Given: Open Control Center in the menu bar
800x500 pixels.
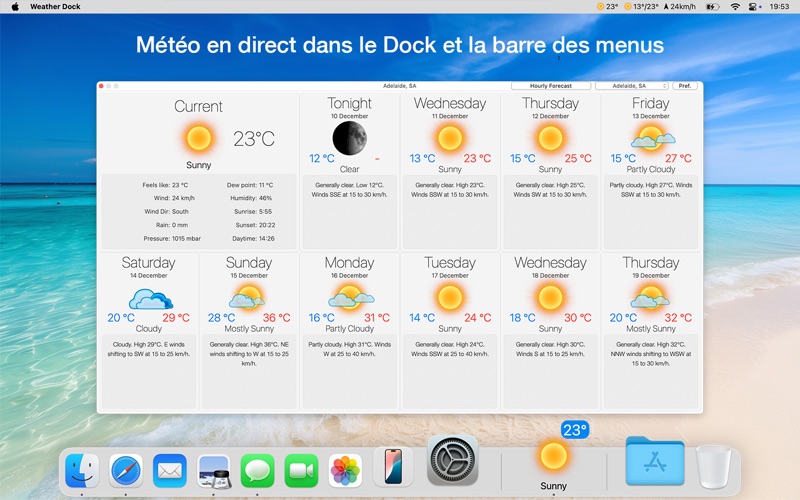Looking at the screenshot, I should click(x=755, y=7).
